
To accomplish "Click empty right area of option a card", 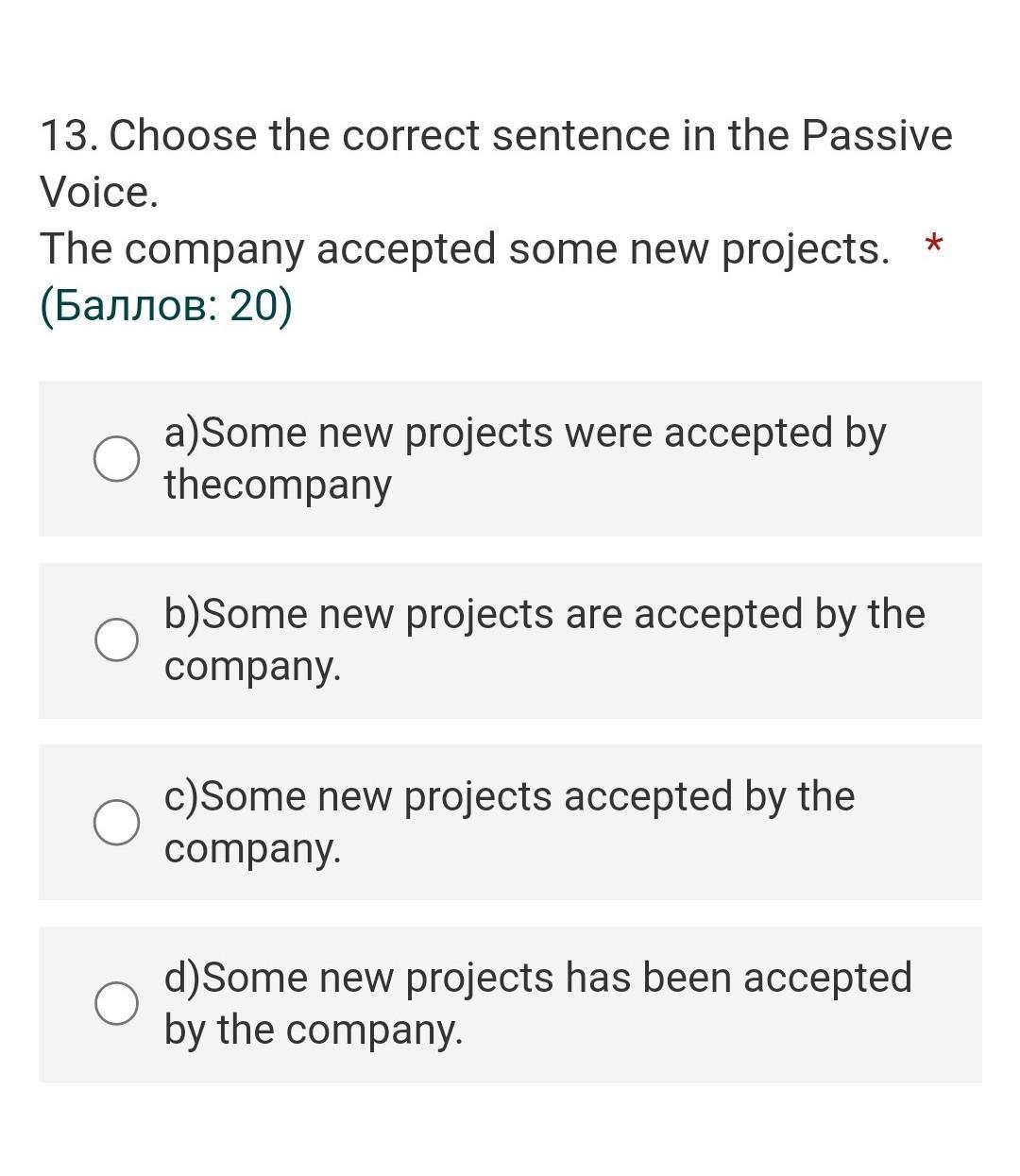I will (x=935, y=459).
